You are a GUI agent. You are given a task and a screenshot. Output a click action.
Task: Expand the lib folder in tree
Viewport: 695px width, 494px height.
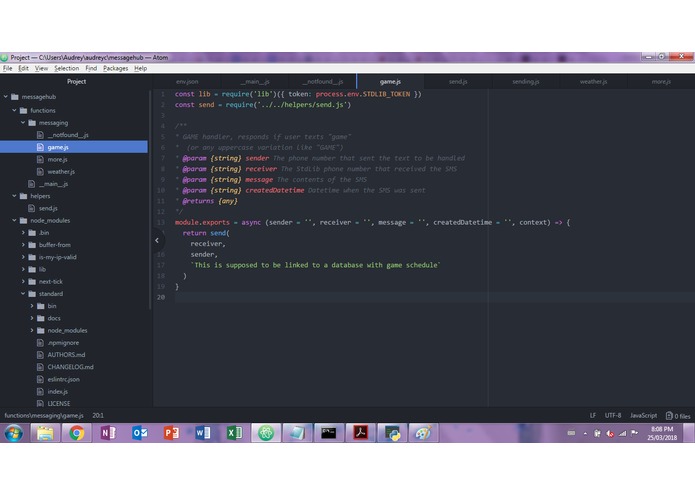(23, 269)
